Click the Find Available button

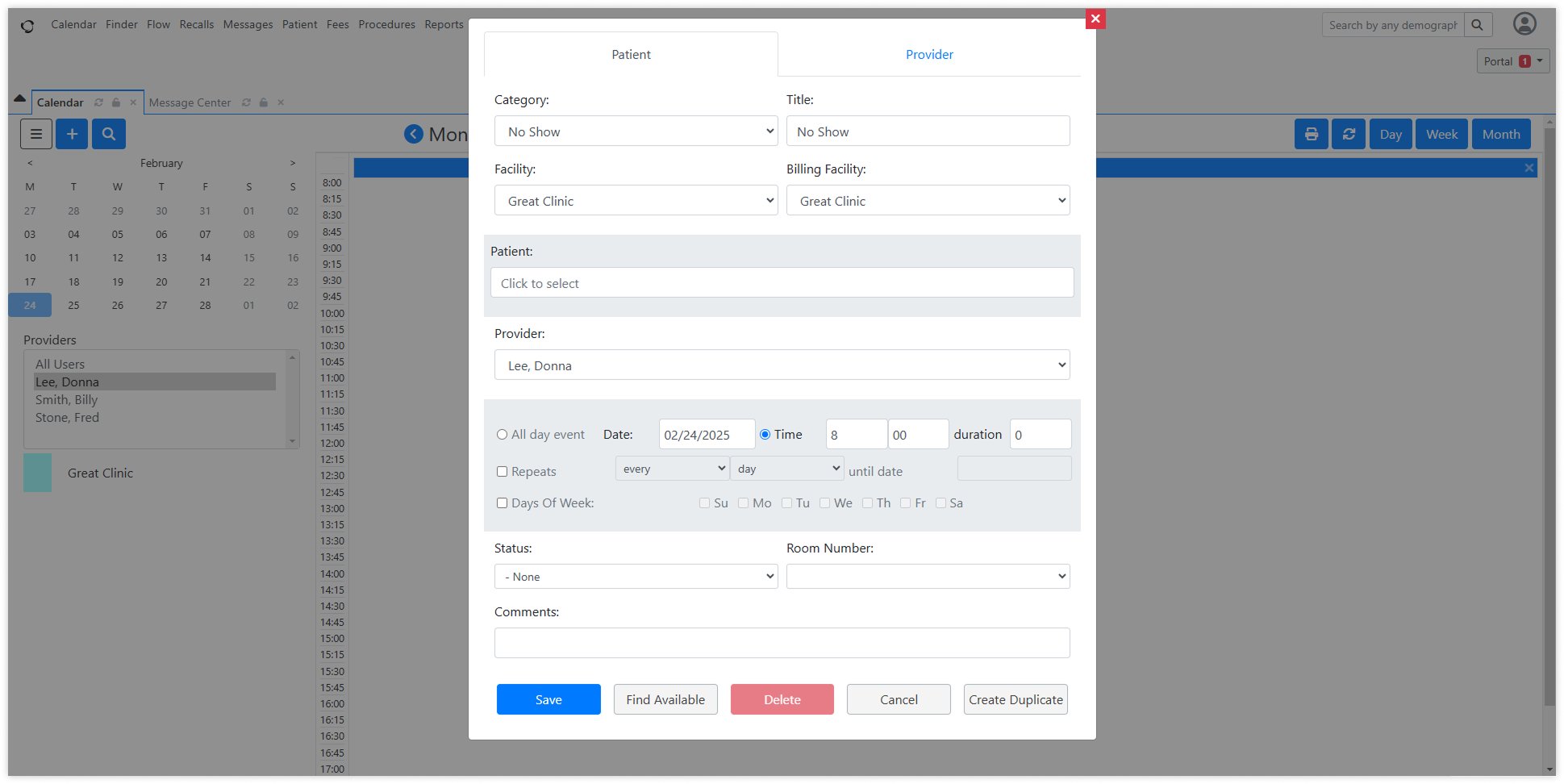(x=665, y=699)
